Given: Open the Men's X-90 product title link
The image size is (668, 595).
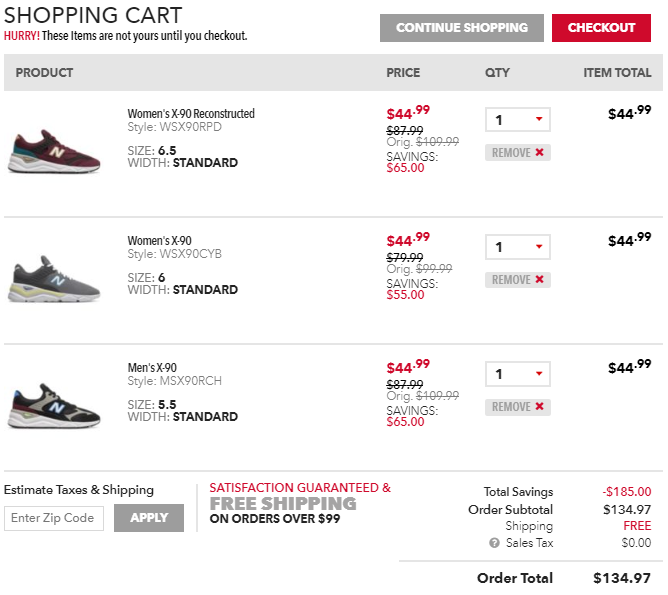Looking at the screenshot, I should coord(152,368).
